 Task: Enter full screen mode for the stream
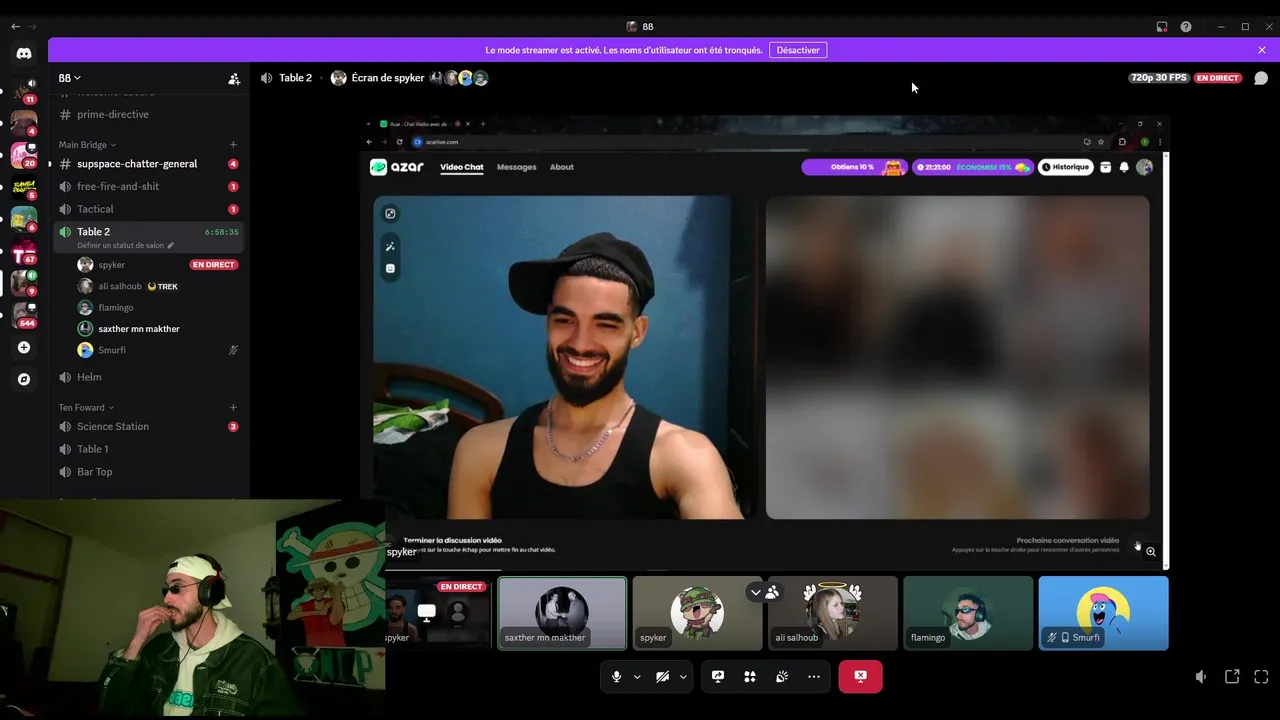1262,677
